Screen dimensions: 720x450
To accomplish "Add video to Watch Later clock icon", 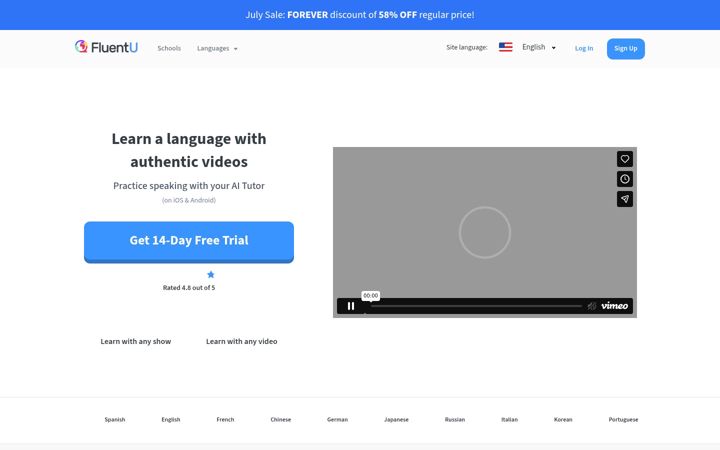I will [624, 179].
